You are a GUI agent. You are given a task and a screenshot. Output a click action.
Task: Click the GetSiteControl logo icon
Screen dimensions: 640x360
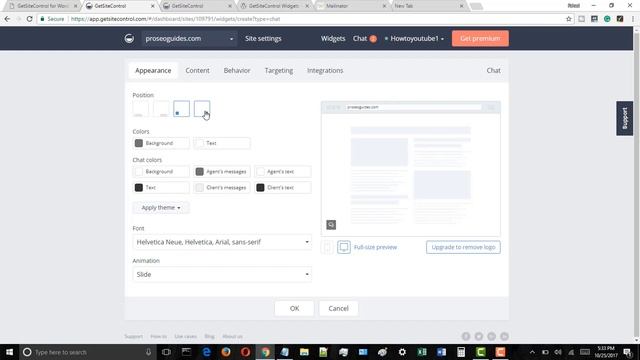coord(129,38)
